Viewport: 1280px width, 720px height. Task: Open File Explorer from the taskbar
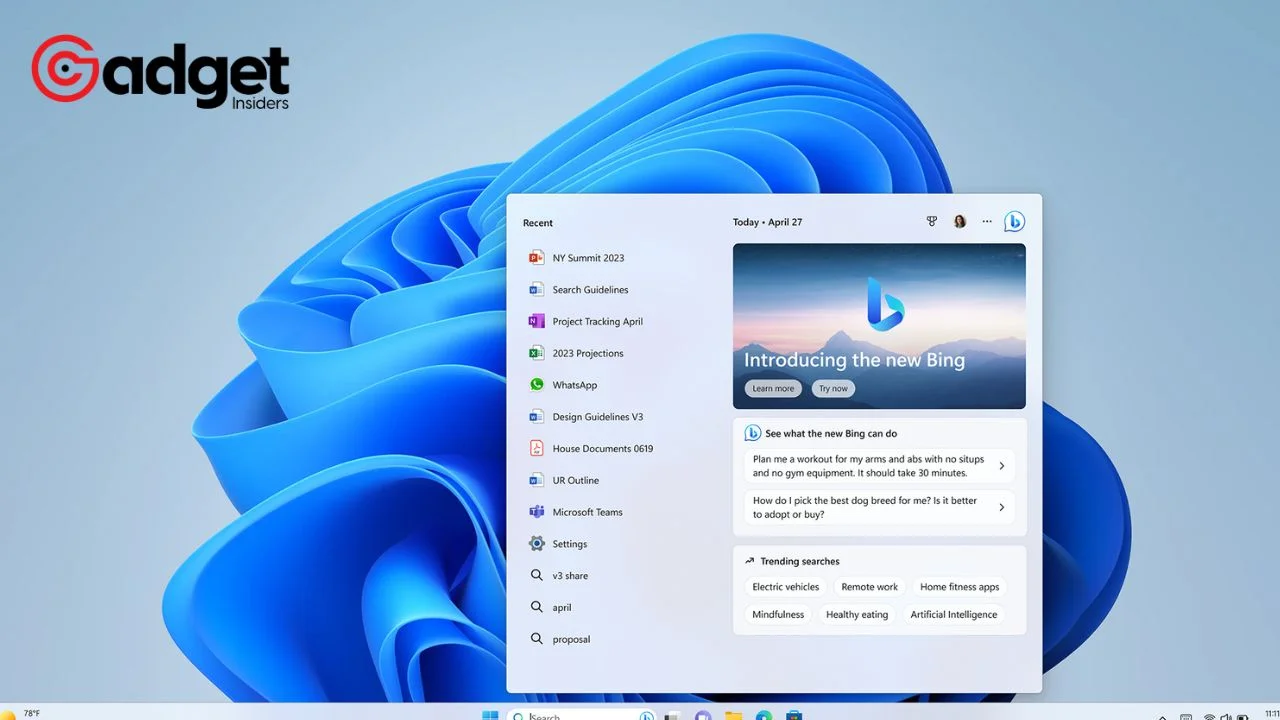pyautogui.click(x=733, y=715)
